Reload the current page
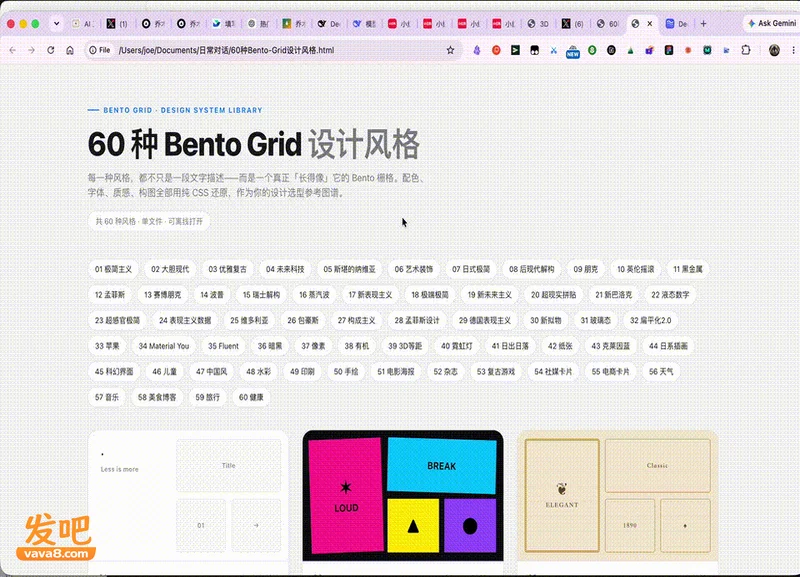Screen dimensions: 800x577 (x=51, y=50)
